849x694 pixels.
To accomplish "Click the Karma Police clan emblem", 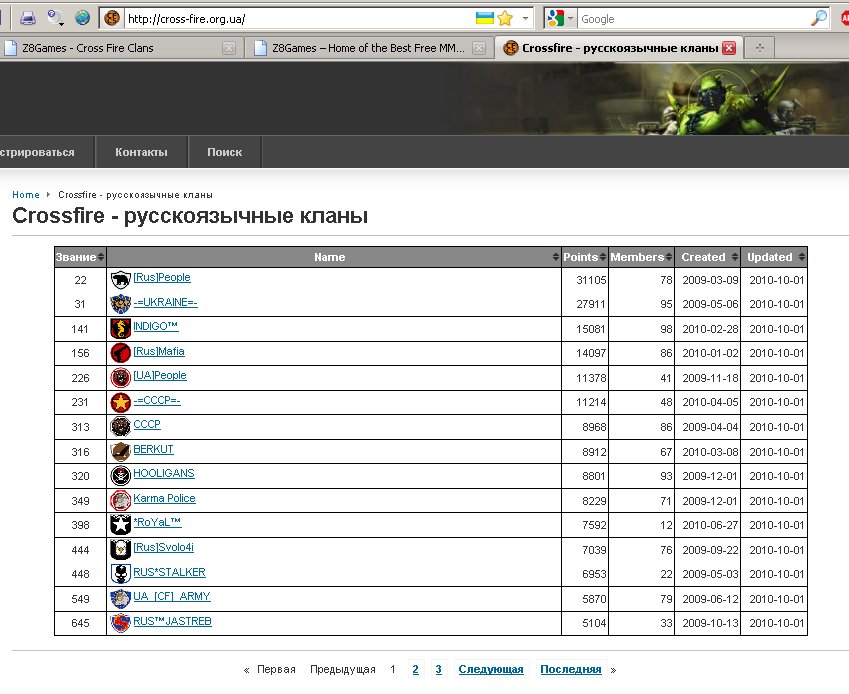I will click(x=120, y=501).
